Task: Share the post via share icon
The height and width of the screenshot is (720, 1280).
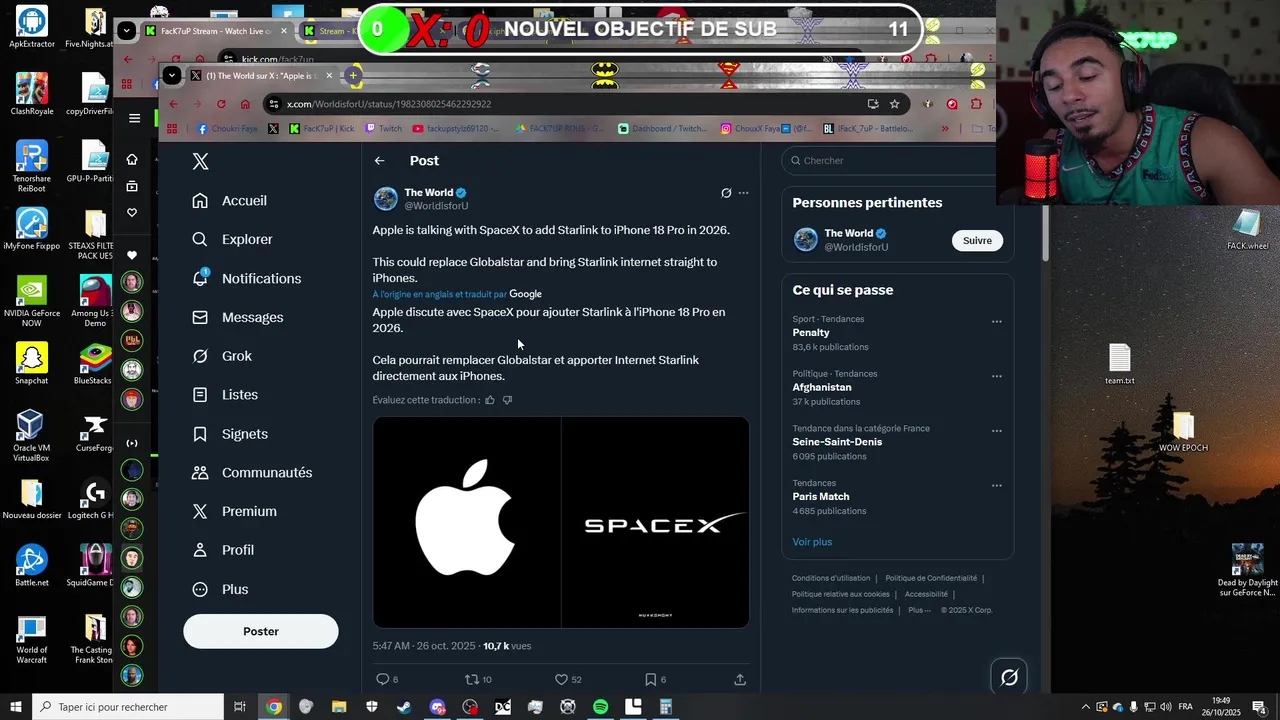Action: (x=740, y=679)
